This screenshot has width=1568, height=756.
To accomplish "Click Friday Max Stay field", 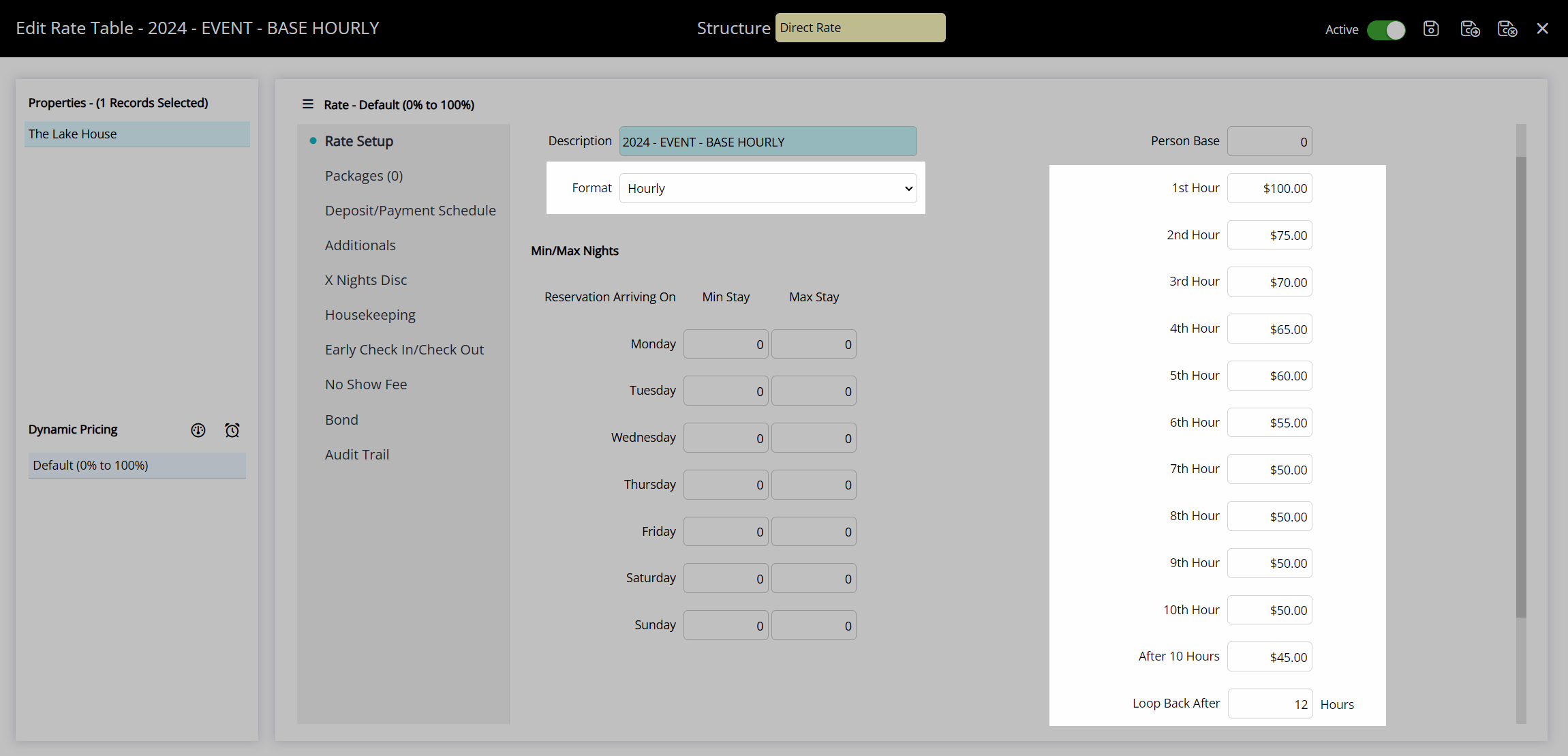I will tap(814, 532).
